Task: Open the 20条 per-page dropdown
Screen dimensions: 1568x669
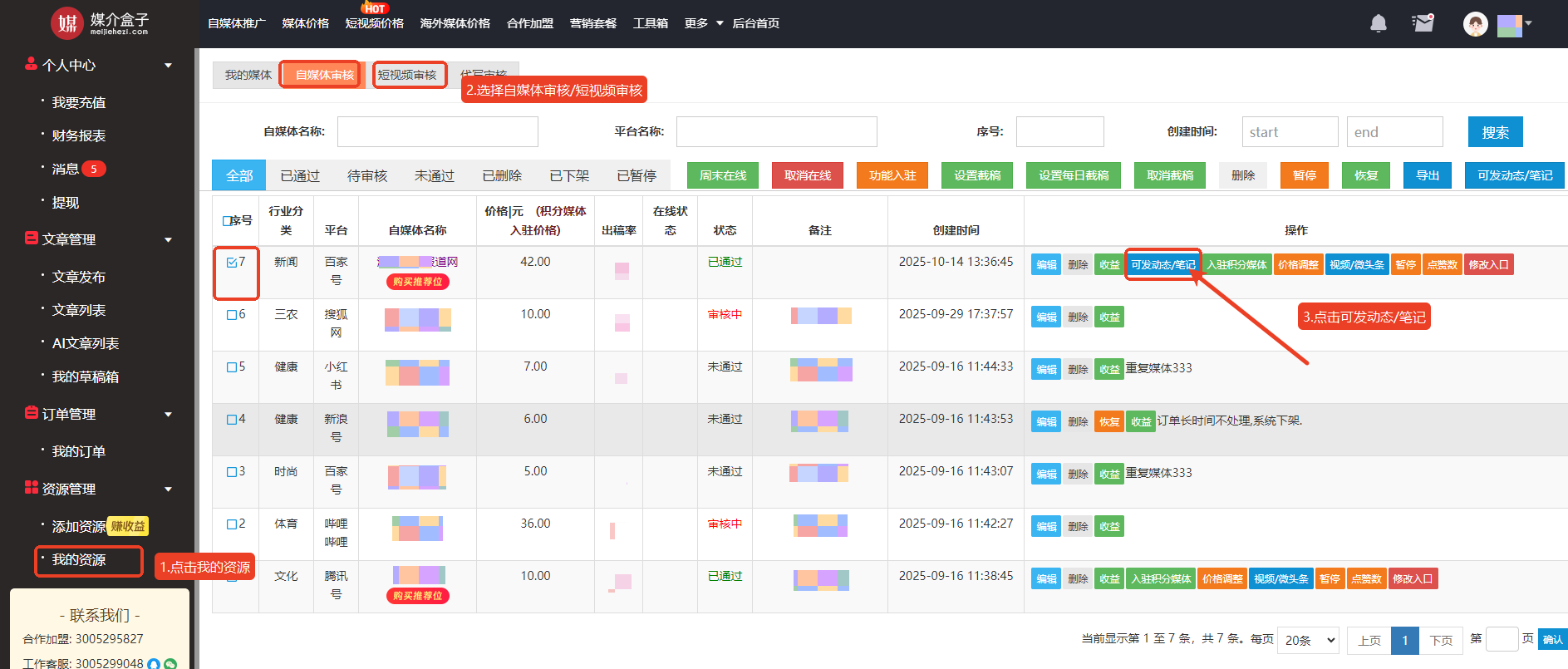Action: [1309, 640]
